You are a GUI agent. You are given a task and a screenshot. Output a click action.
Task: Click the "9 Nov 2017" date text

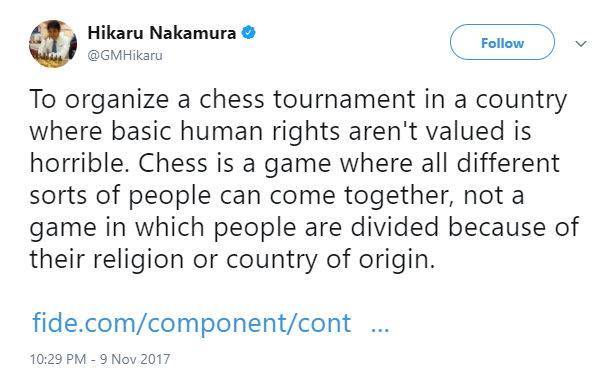pyautogui.click(x=135, y=359)
